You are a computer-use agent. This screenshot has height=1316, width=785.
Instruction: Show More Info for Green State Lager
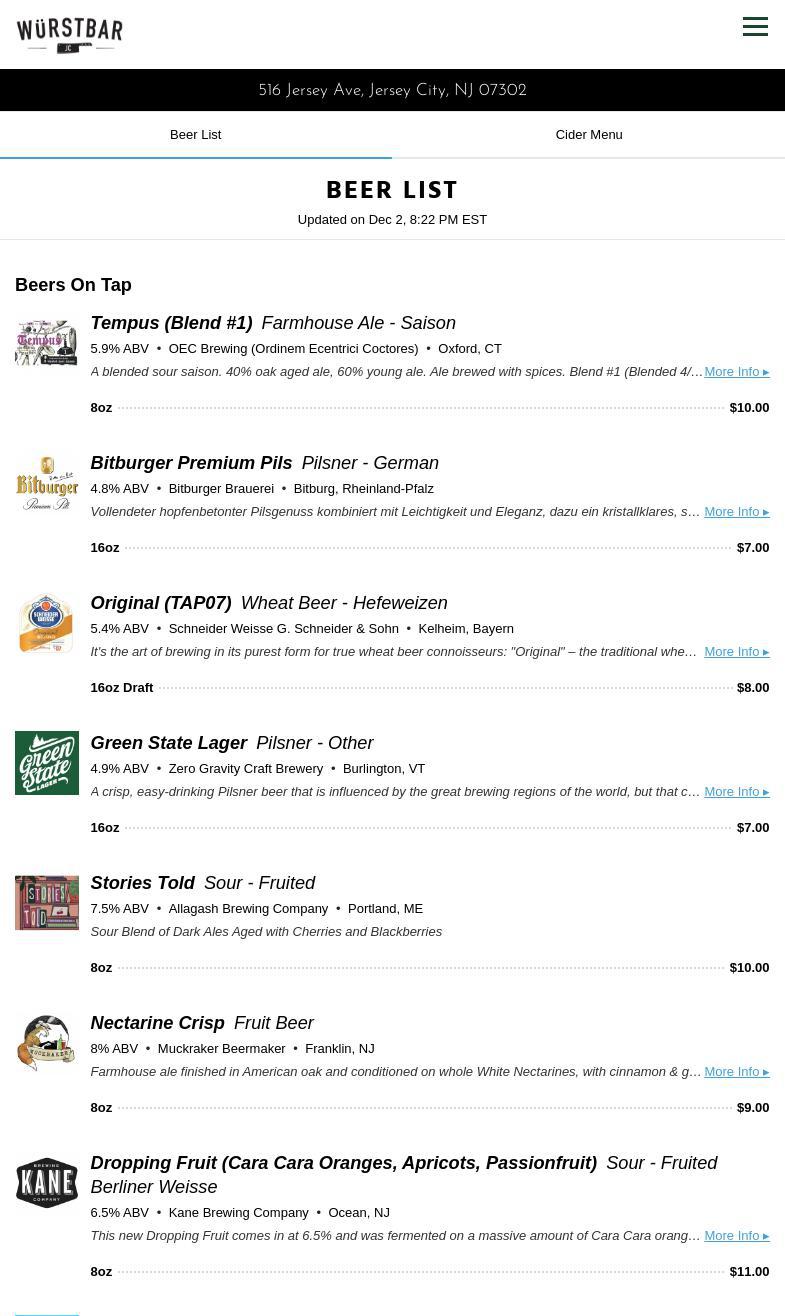pyautogui.click(x=736, y=792)
